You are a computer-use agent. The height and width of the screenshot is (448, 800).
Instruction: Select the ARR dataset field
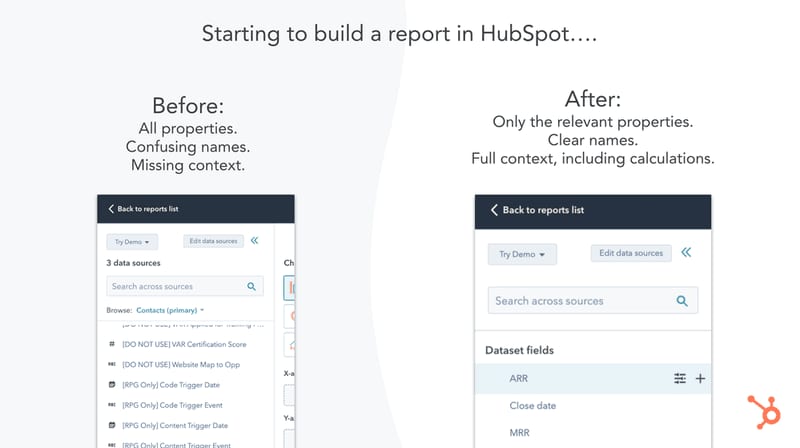[593, 379]
